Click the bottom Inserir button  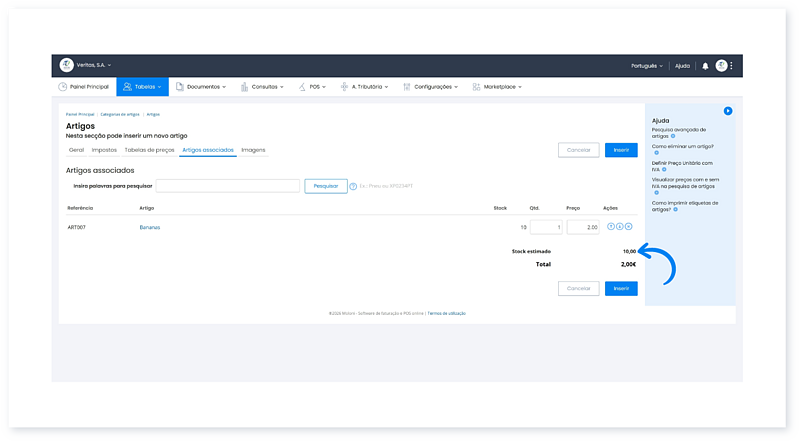(620, 288)
